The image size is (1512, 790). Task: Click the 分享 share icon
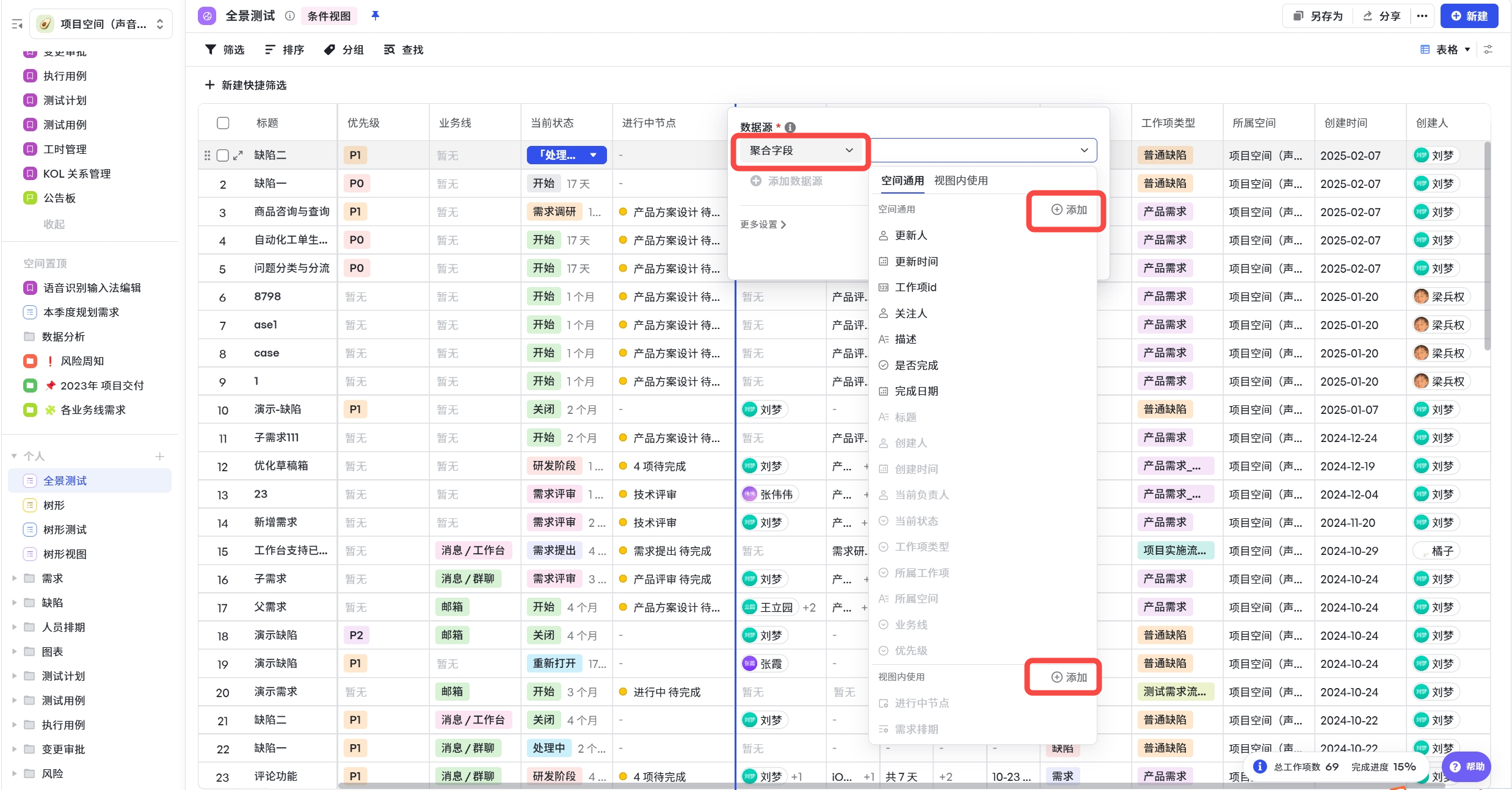(x=1368, y=16)
